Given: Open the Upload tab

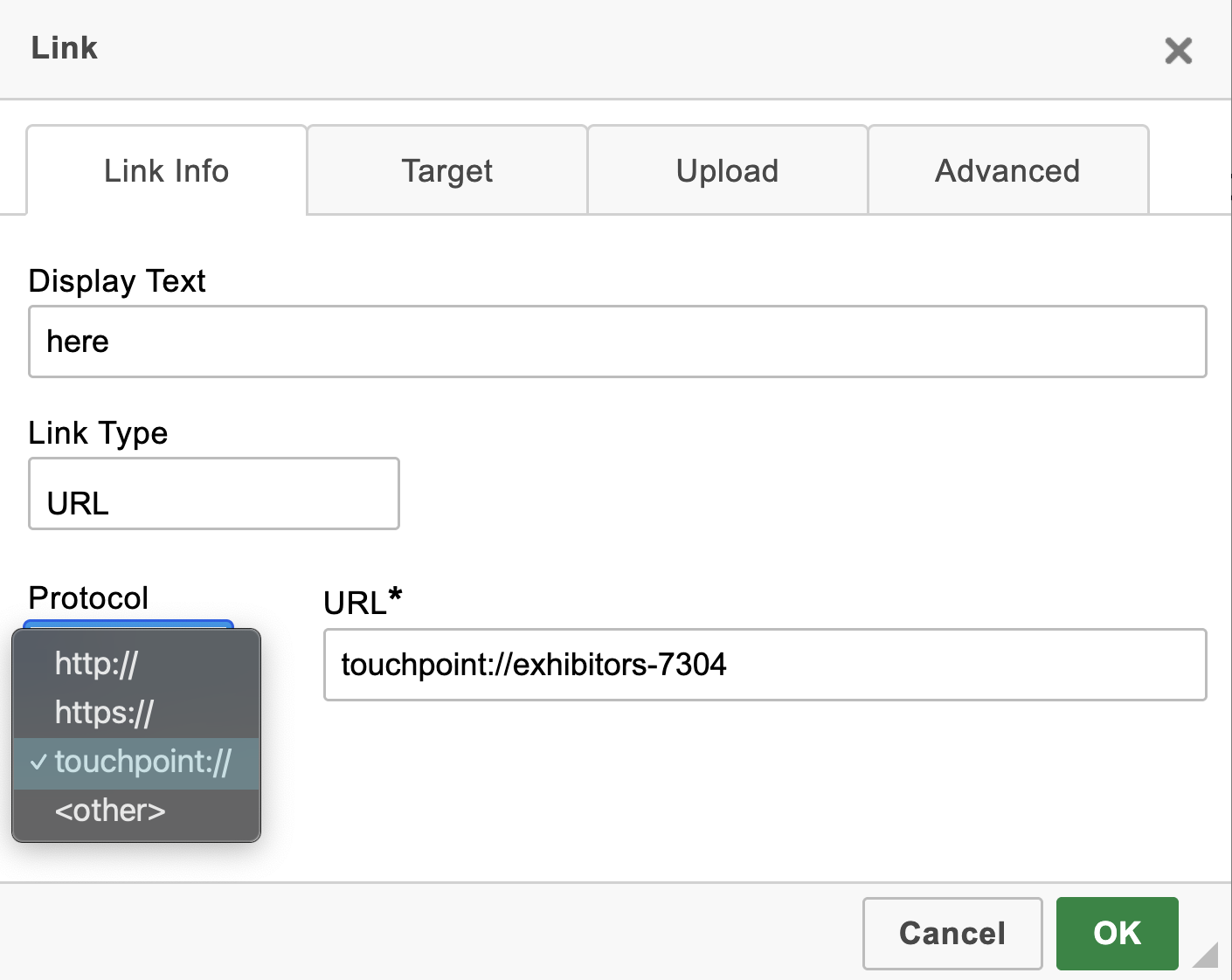Looking at the screenshot, I should point(728,170).
